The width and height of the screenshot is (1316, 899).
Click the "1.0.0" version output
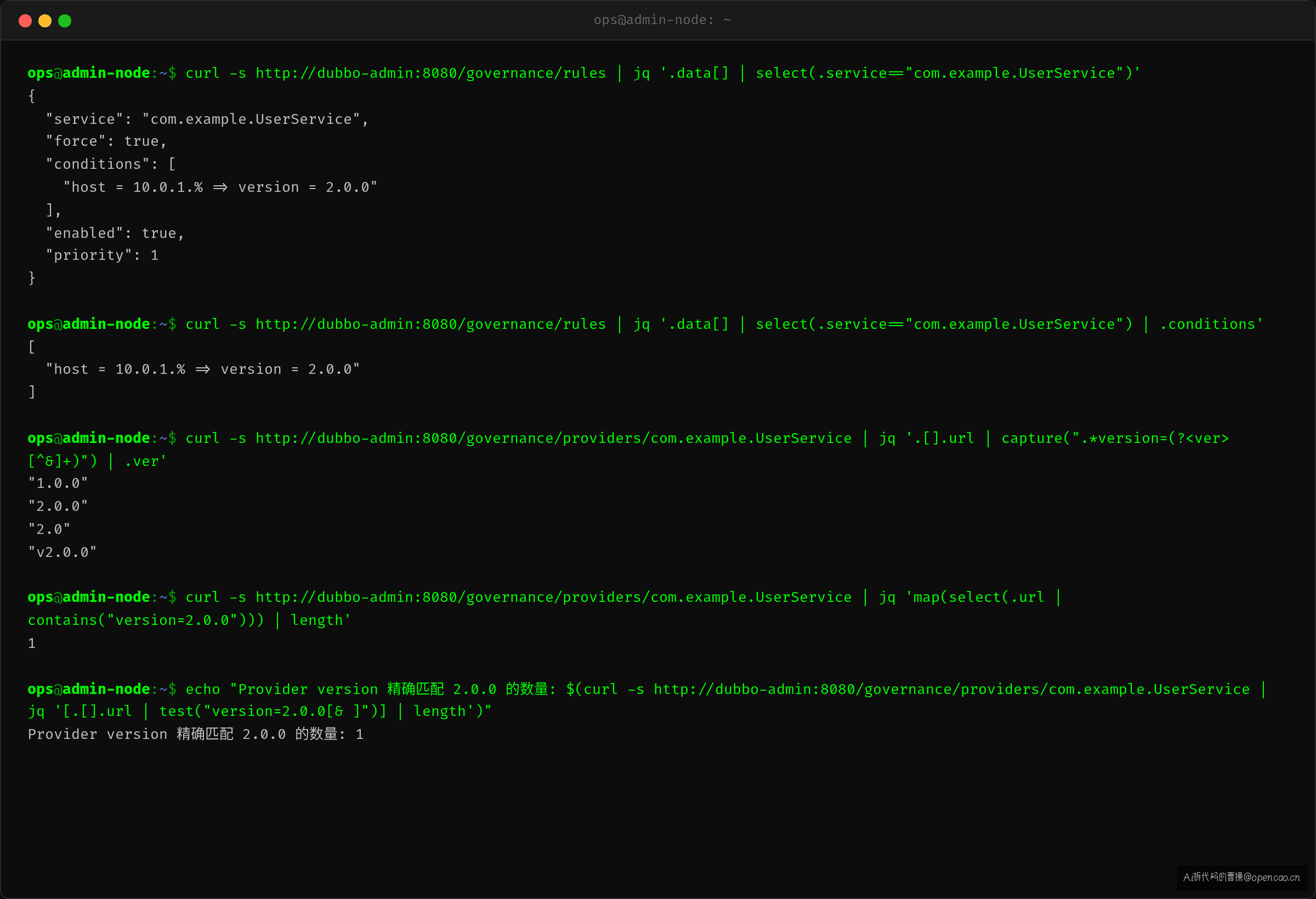[58, 483]
